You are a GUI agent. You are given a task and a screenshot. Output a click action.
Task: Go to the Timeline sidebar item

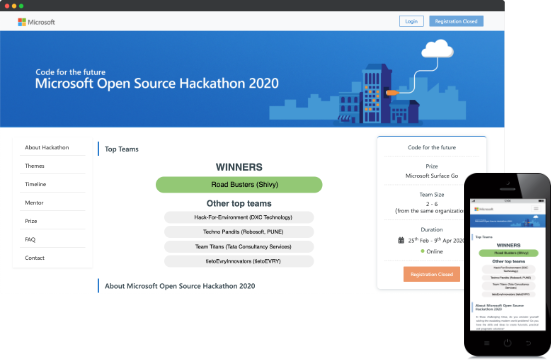pos(35,184)
